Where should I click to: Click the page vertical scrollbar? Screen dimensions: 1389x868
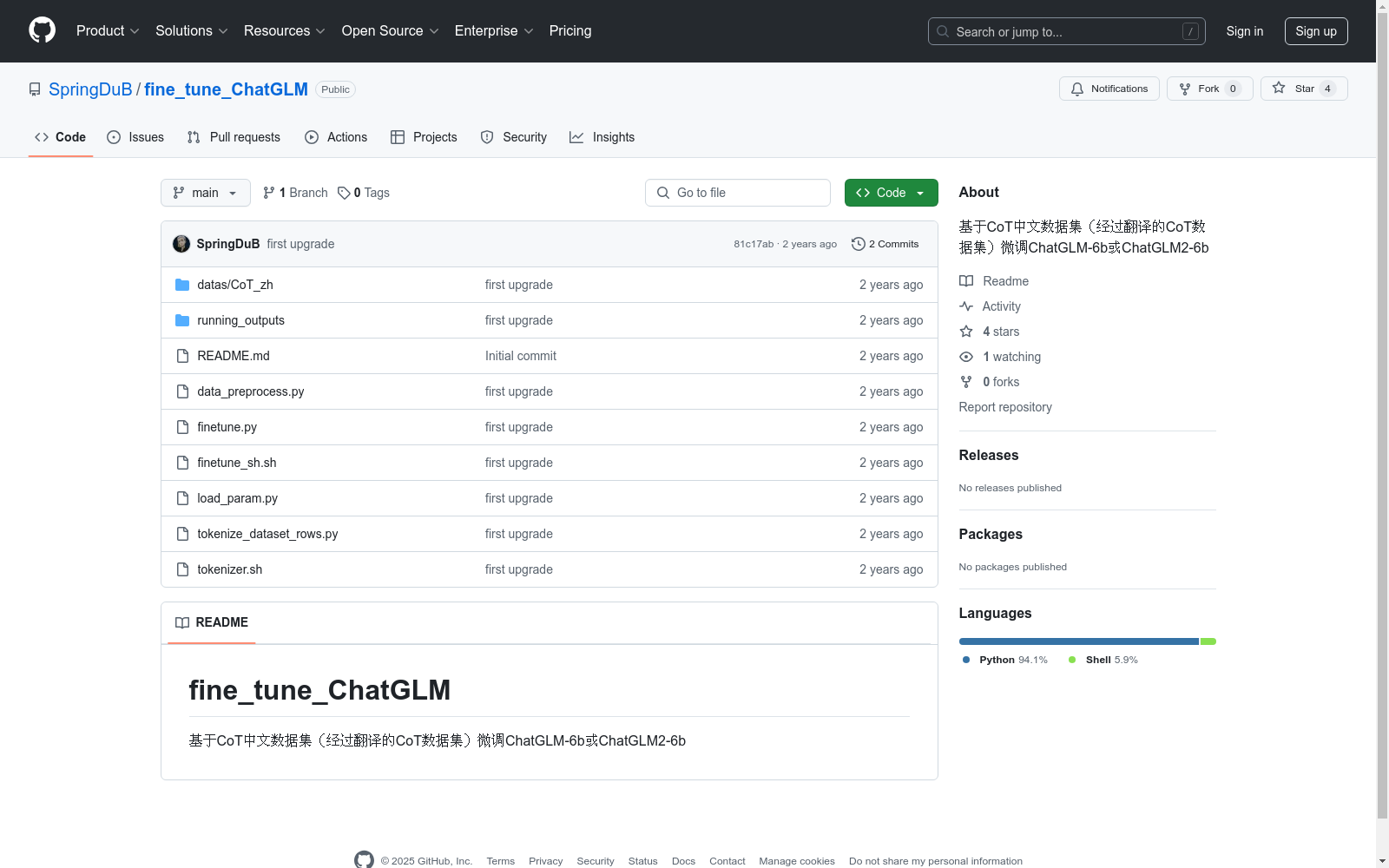[x=1382, y=415]
